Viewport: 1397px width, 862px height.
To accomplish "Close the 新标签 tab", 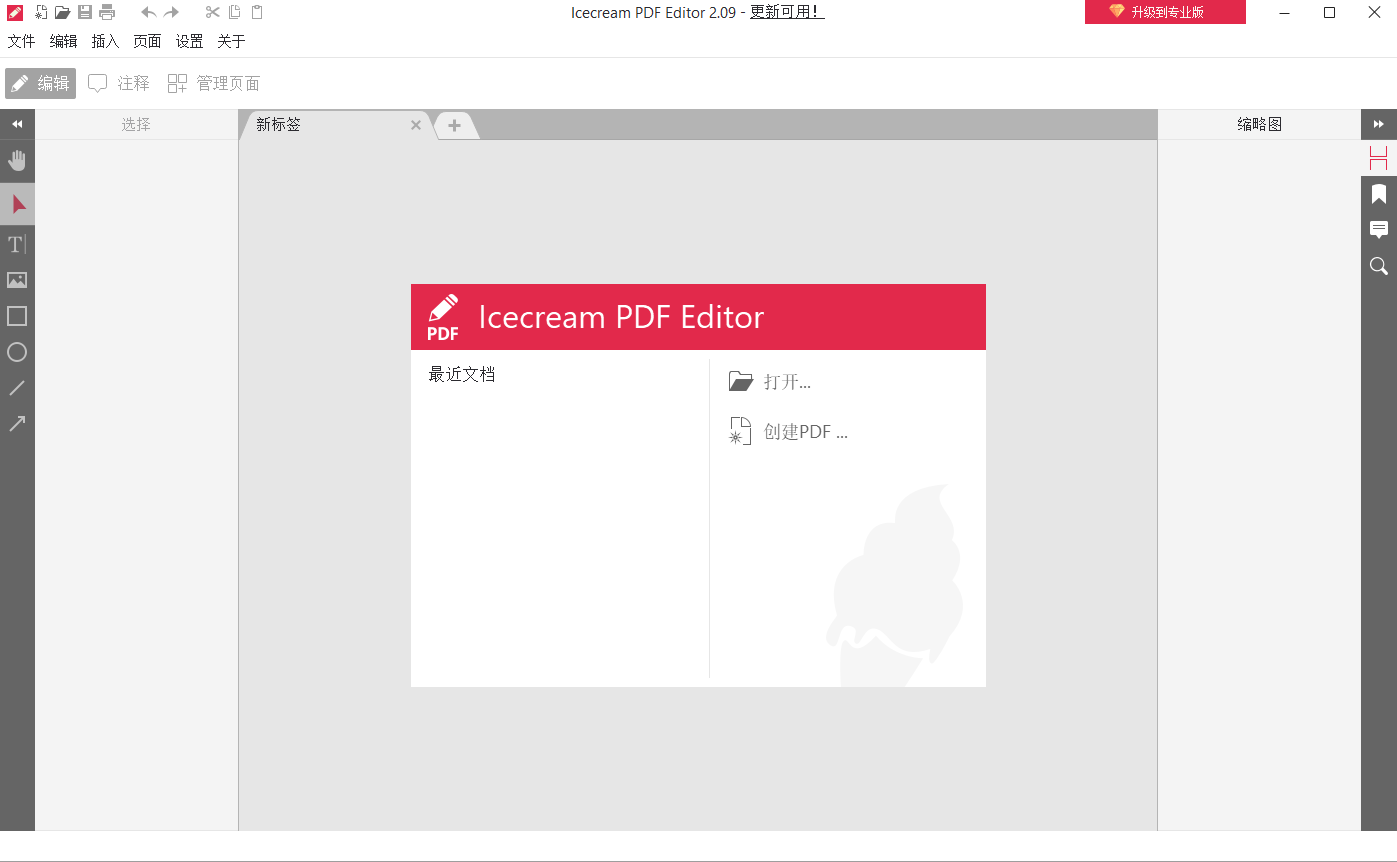I will pos(416,125).
